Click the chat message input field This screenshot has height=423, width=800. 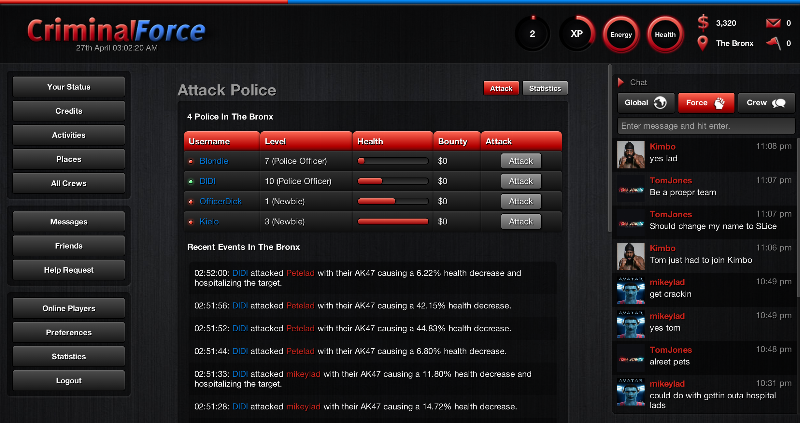click(x=706, y=126)
